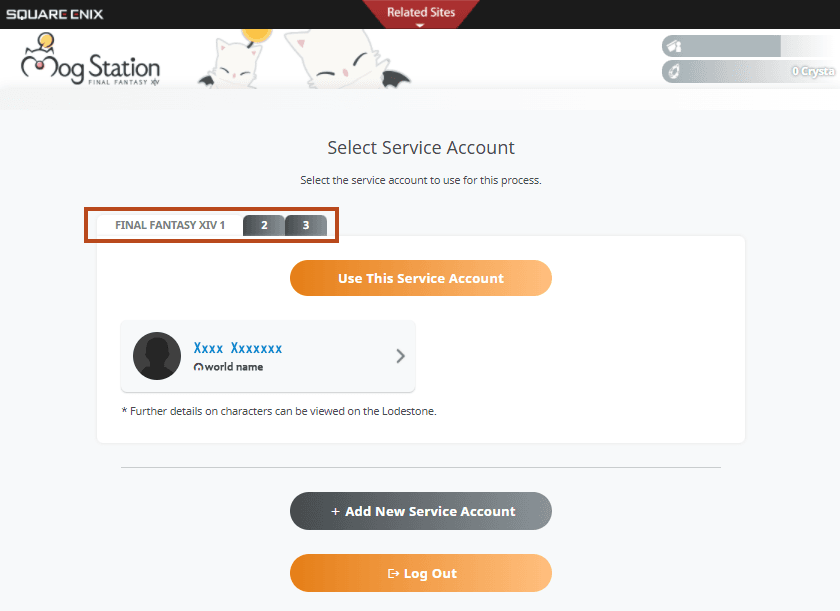The height and width of the screenshot is (611, 840).
Task: Click the character avatar silhouette
Action: tap(157, 356)
